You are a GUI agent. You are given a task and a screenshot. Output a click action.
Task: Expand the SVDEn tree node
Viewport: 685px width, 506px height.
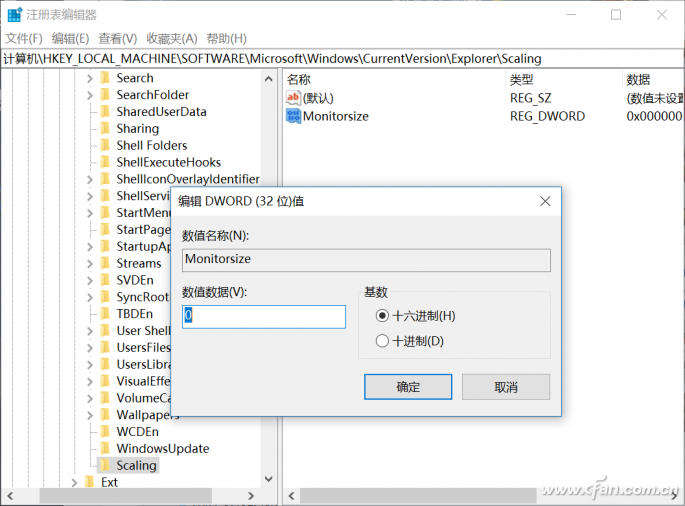(90, 280)
